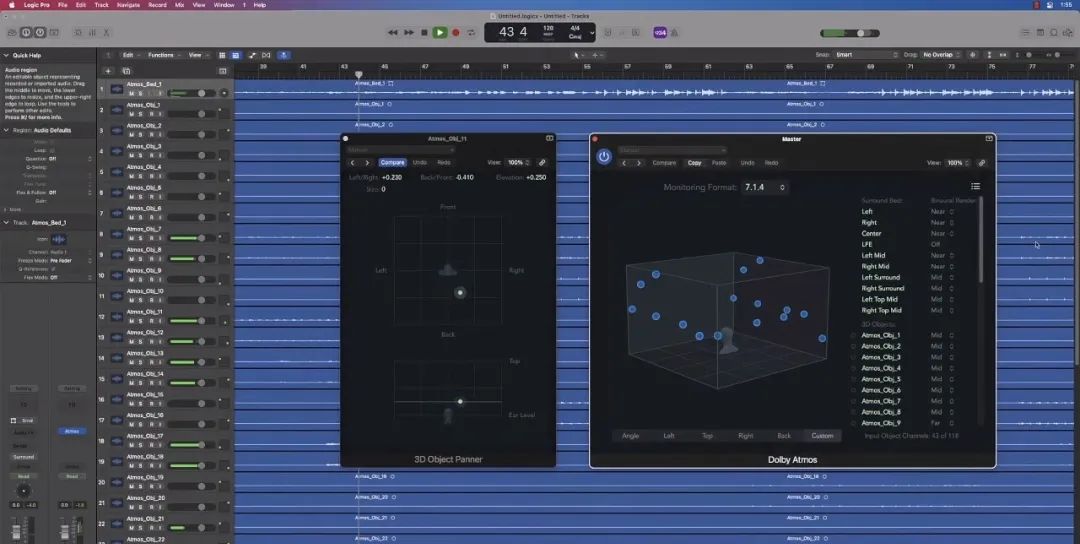Open the Drag mode dropdown showing No Overlap
This screenshot has width=1080, height=544.
point(940,55)
